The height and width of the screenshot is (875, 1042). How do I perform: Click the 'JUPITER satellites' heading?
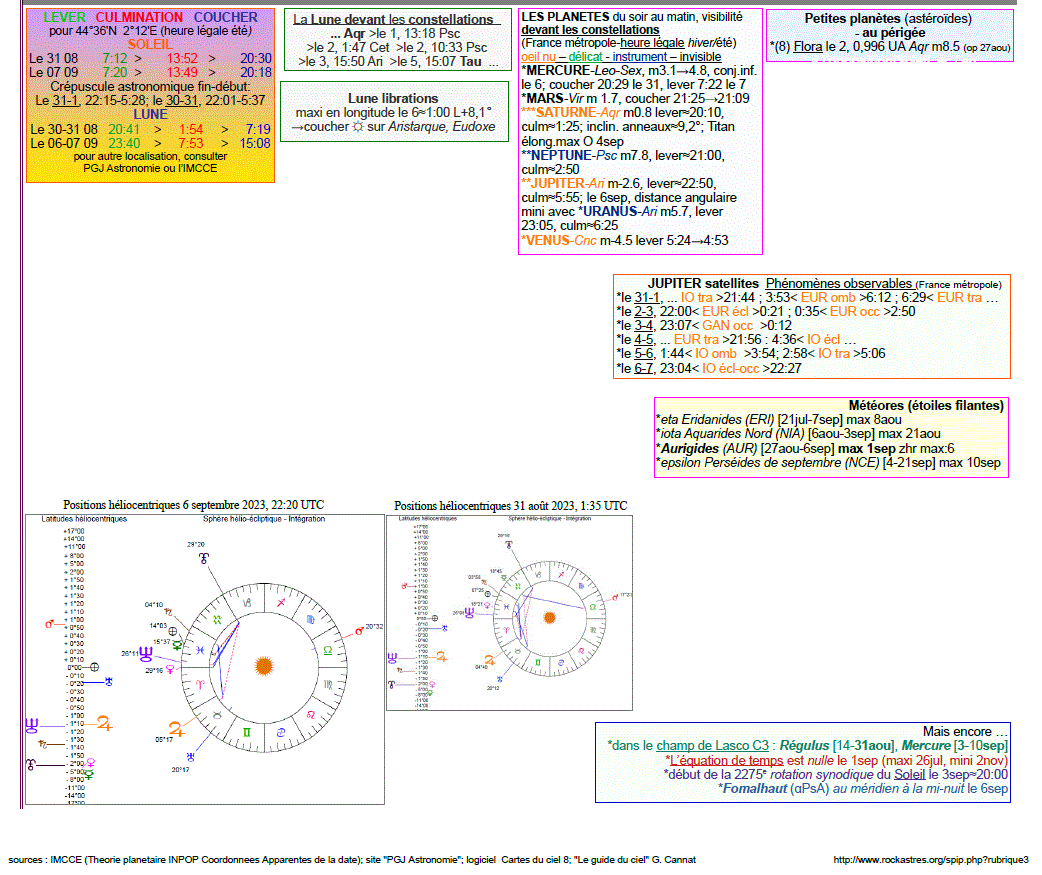(703, 284)
